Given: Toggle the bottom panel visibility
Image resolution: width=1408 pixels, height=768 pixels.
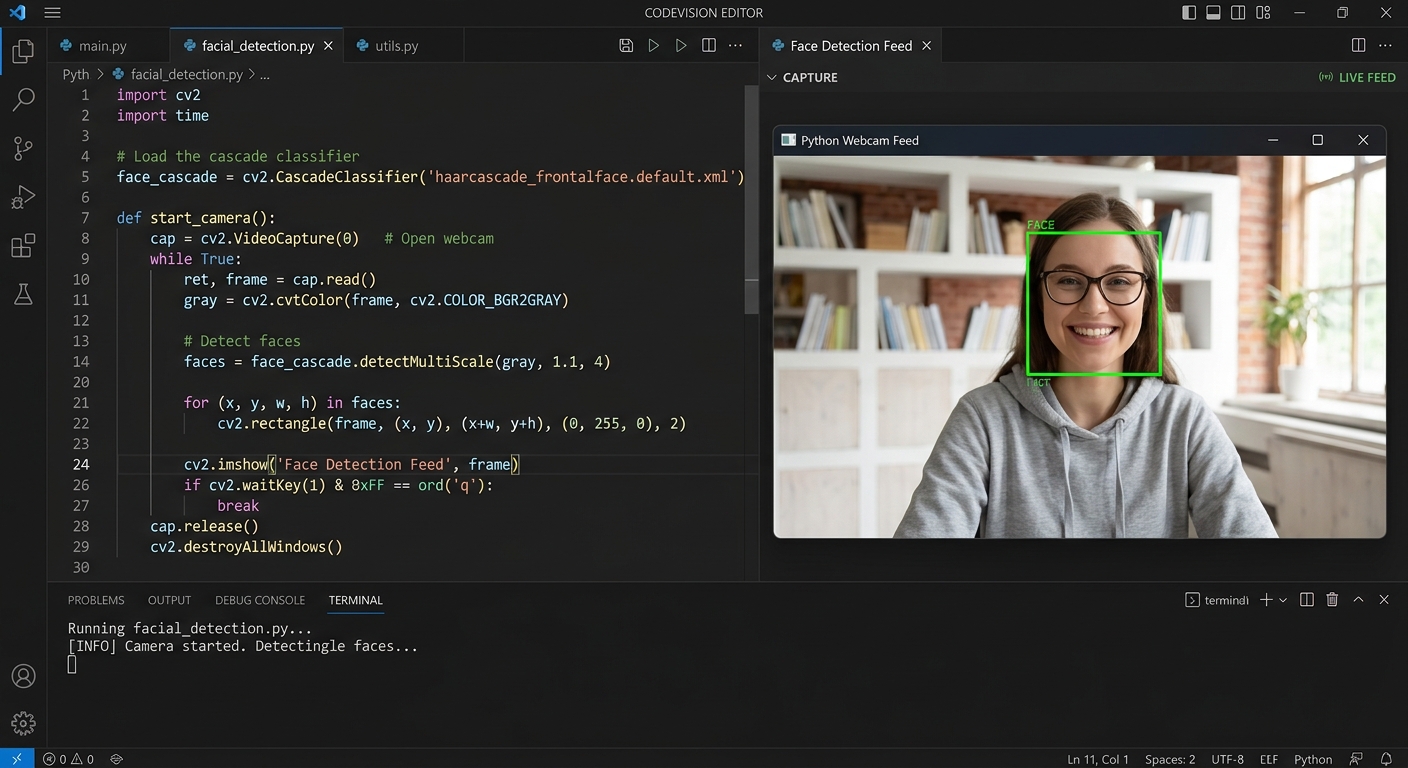Looking at the screenshot, I should [1212, 12].
